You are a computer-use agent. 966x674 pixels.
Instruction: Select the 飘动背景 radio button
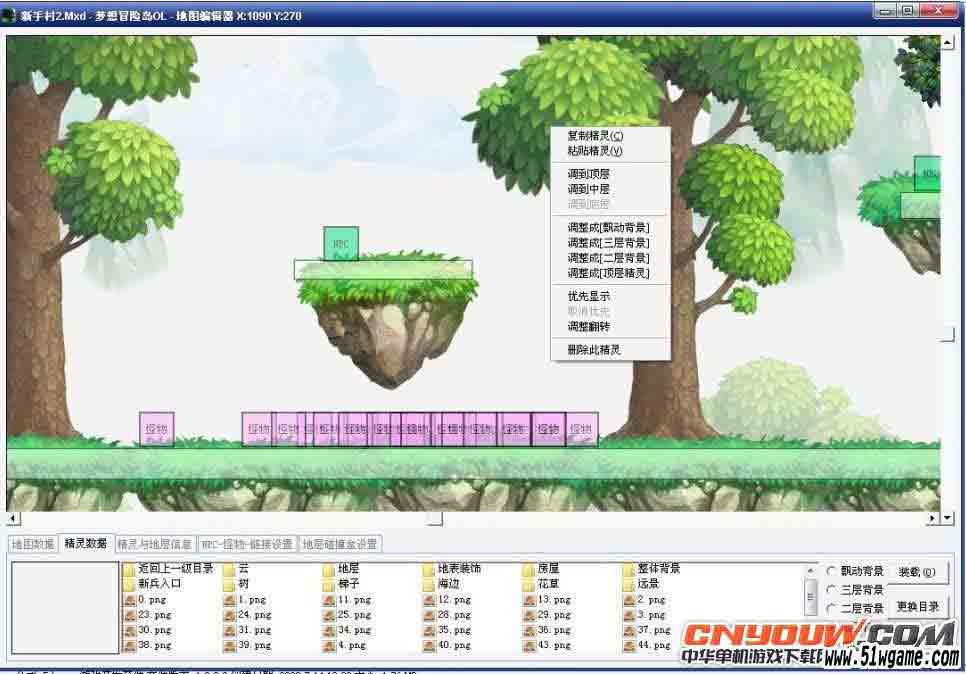[831, 571]
